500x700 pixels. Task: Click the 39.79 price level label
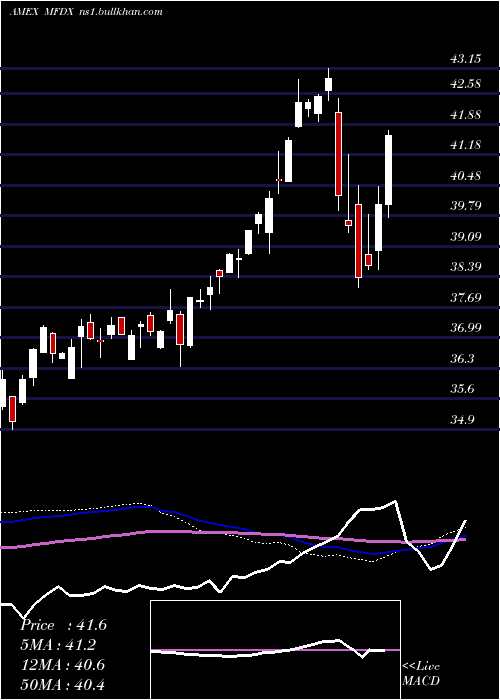pos(466,206)
